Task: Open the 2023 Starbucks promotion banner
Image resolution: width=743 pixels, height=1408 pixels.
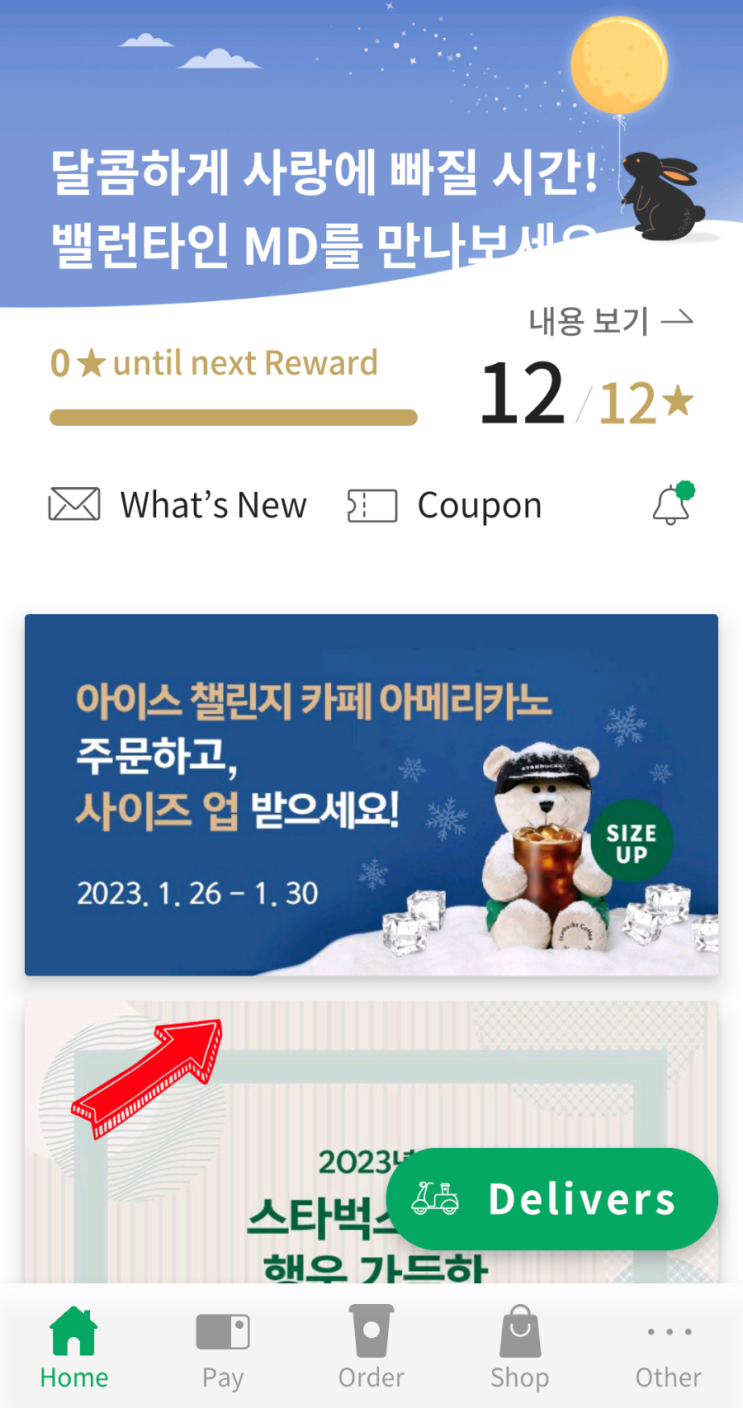Action: click(371, 1142)
